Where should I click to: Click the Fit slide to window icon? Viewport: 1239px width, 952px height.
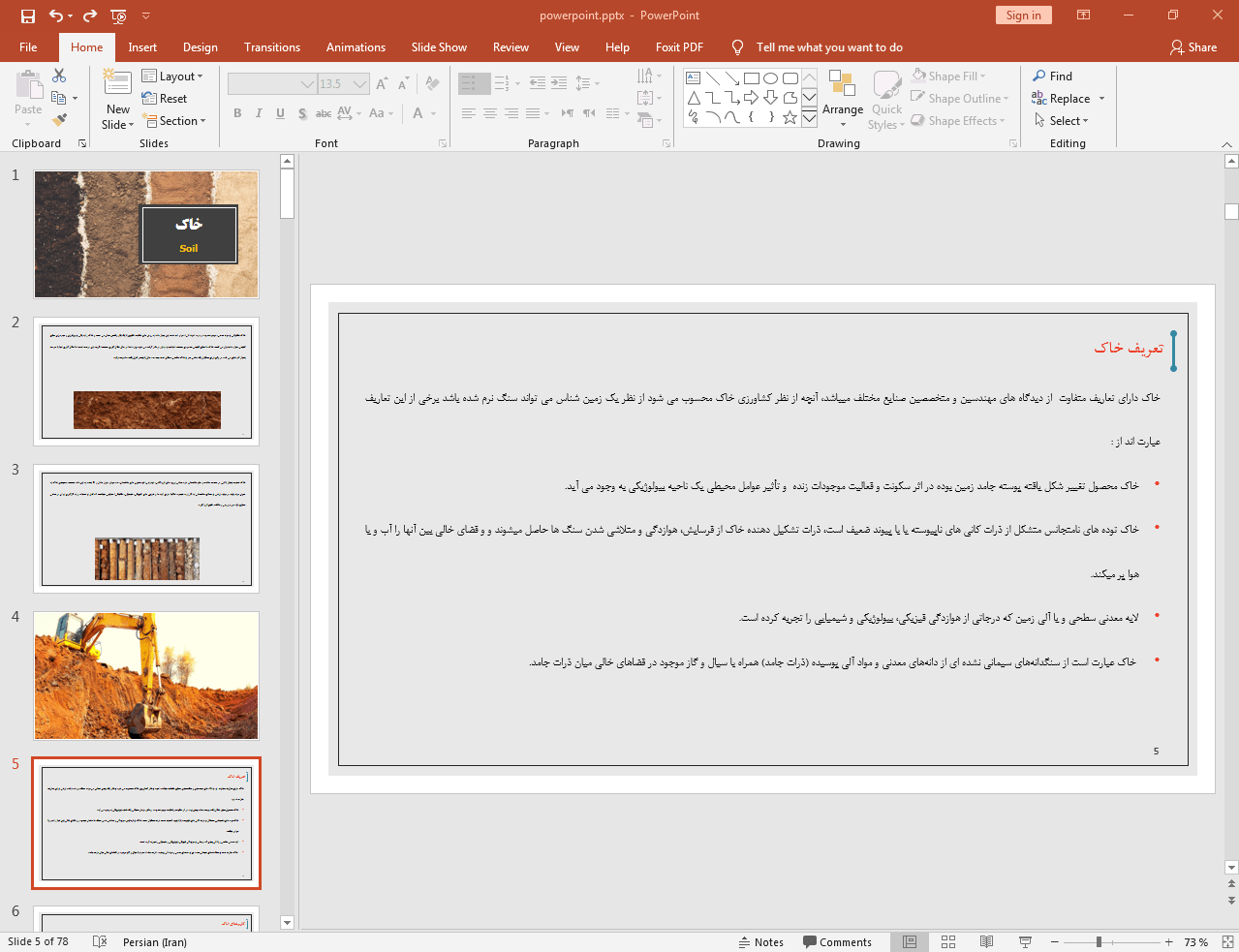tap(1227, 941)
